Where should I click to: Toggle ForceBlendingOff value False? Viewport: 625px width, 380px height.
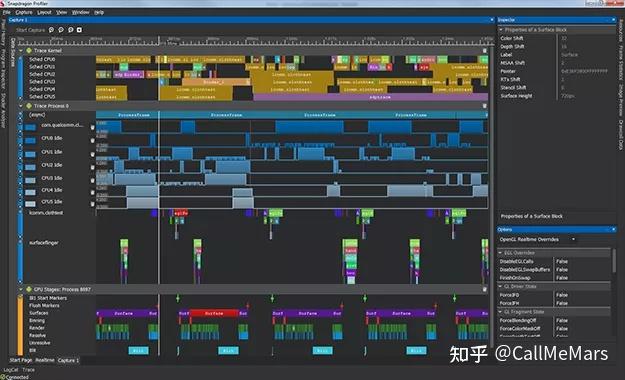pos(562,321)
